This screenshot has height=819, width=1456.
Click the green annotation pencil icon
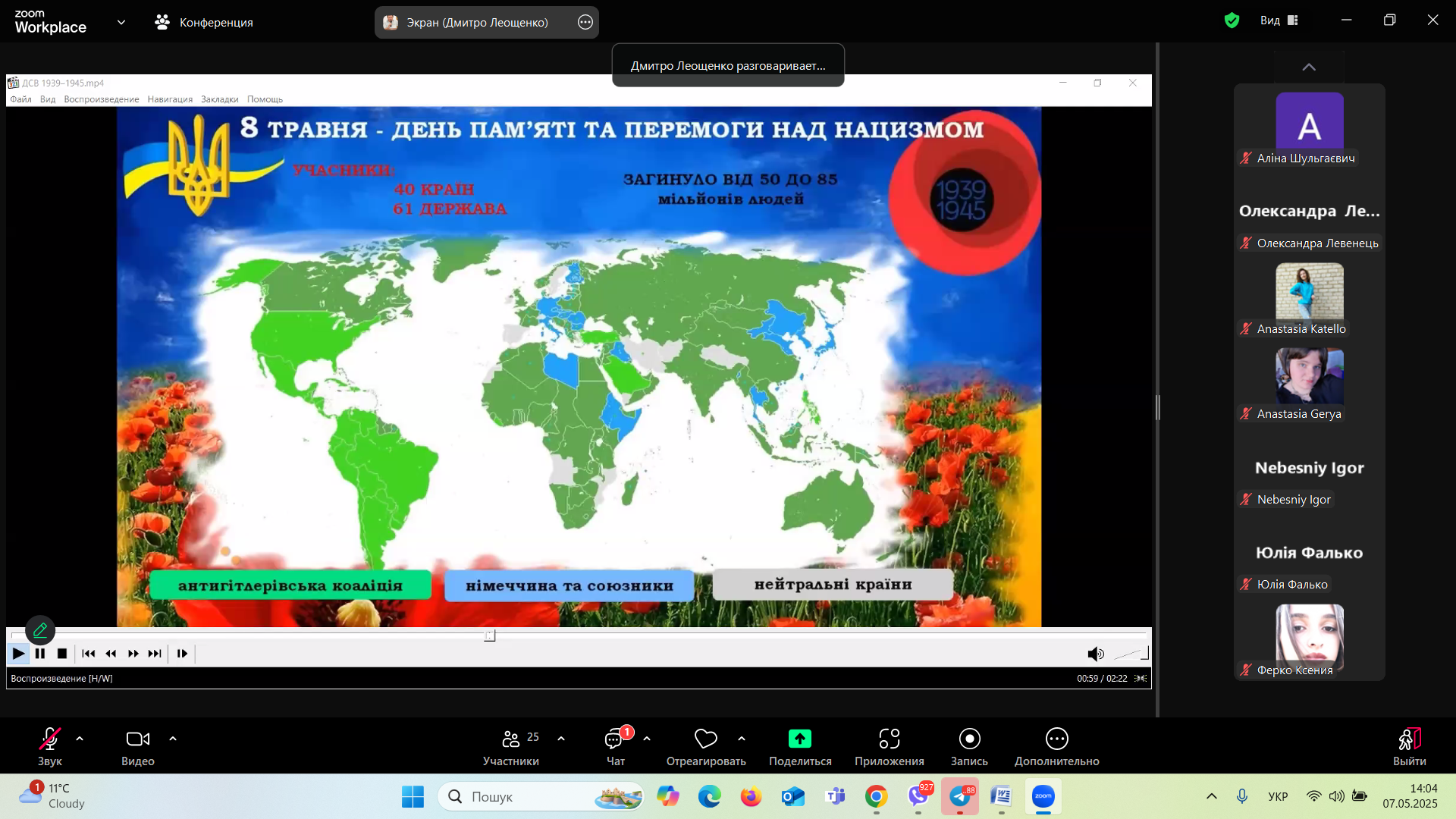[40, 629]
